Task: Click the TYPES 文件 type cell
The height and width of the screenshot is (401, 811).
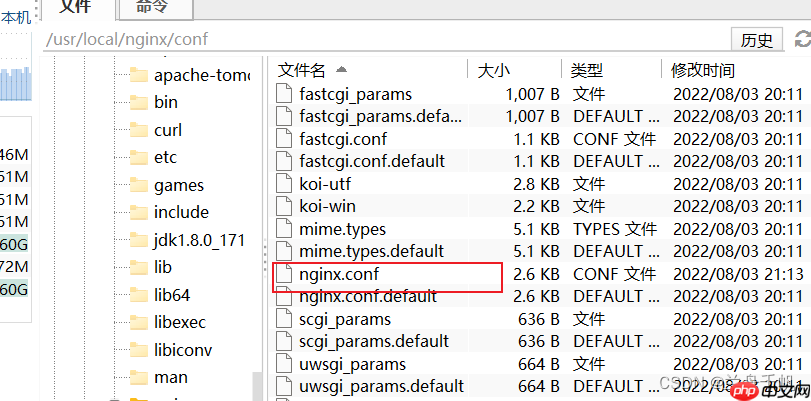Action: click(614, 229)
